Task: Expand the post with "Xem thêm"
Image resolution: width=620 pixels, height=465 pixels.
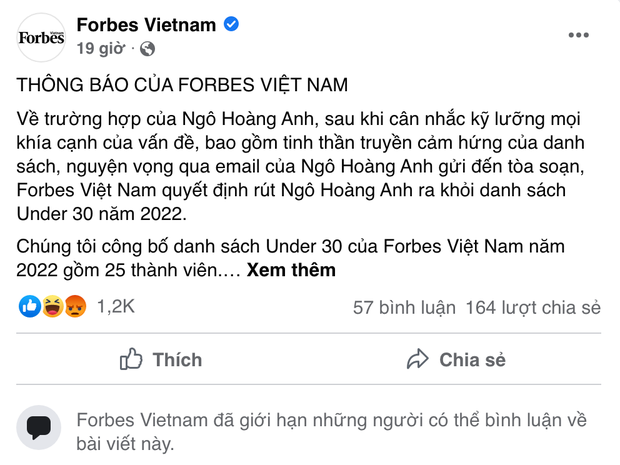Action: coord(291,269)
